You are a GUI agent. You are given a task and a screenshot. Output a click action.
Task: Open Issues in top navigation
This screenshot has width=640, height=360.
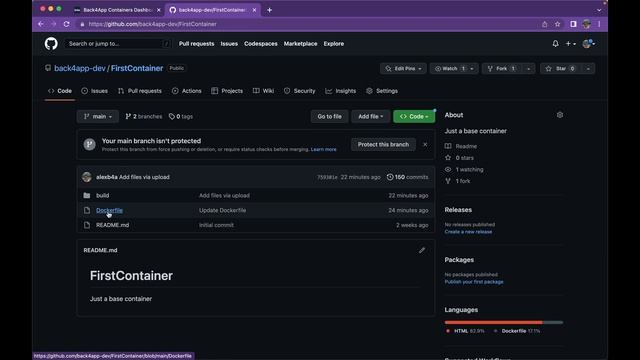[x=229, y=44]
